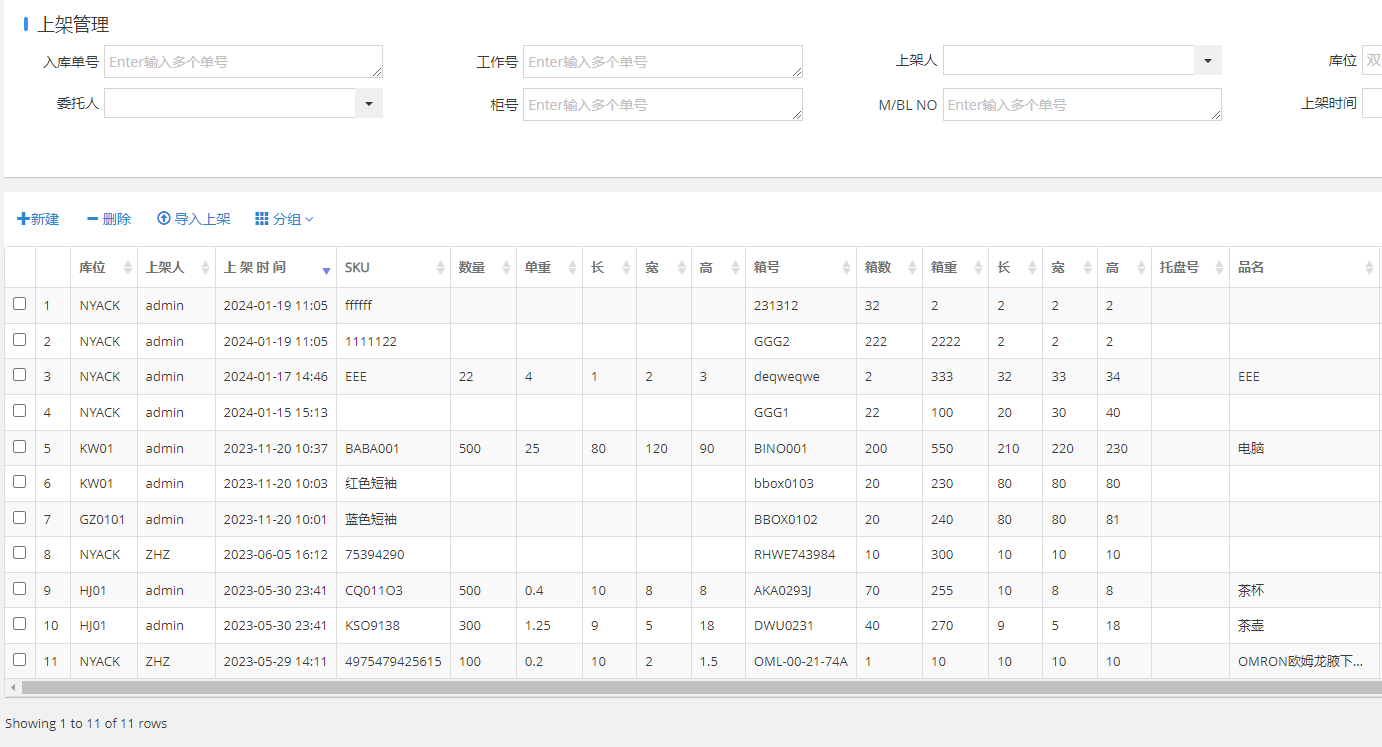Click the 导入上架 upload icon
Viewport: 1382px width, 747px height.
click(164, 219)
